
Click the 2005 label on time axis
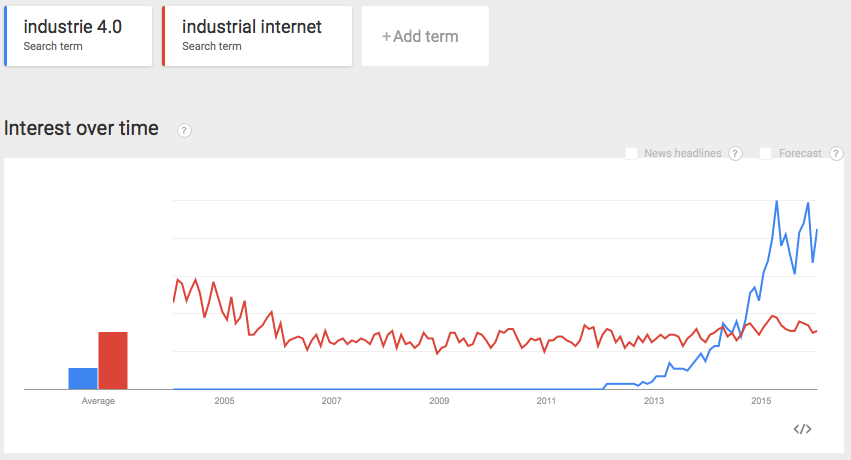pos(224,401)
